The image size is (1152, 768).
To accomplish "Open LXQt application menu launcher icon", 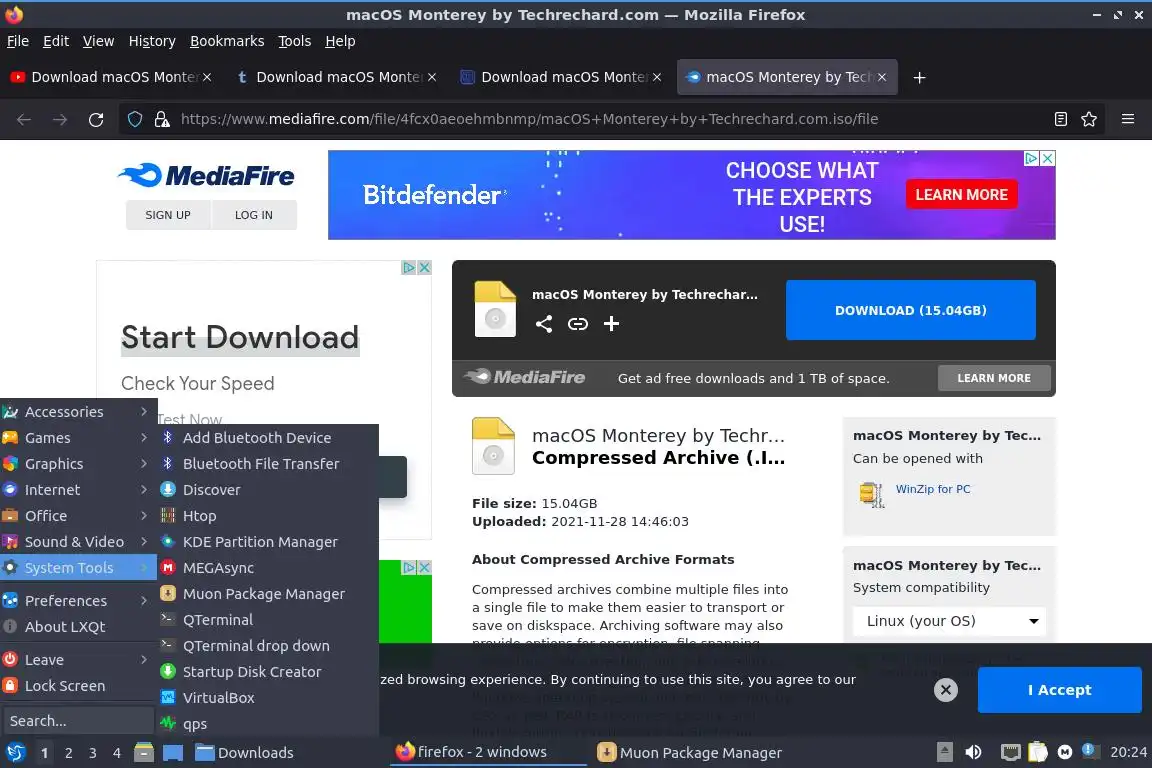I will 15,752.
